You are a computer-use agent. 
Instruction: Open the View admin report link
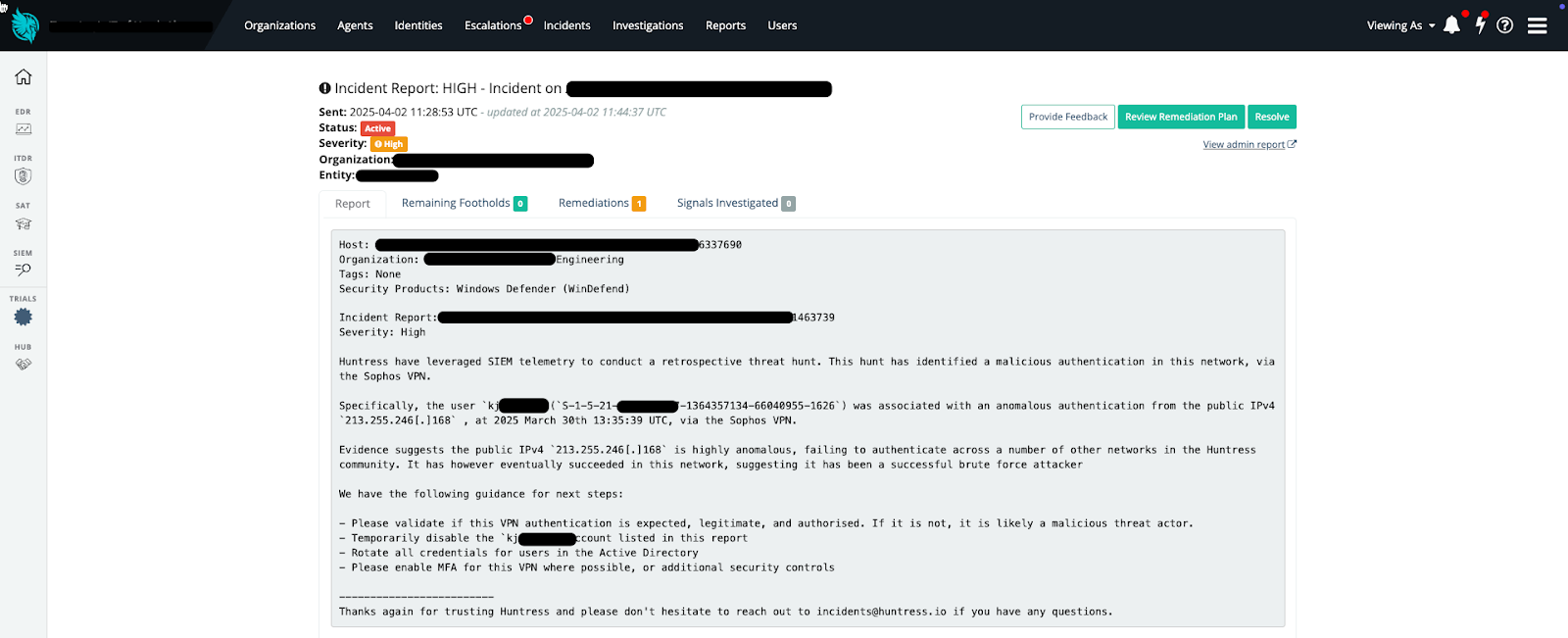pyautogui.click(x=1249, y=145)
